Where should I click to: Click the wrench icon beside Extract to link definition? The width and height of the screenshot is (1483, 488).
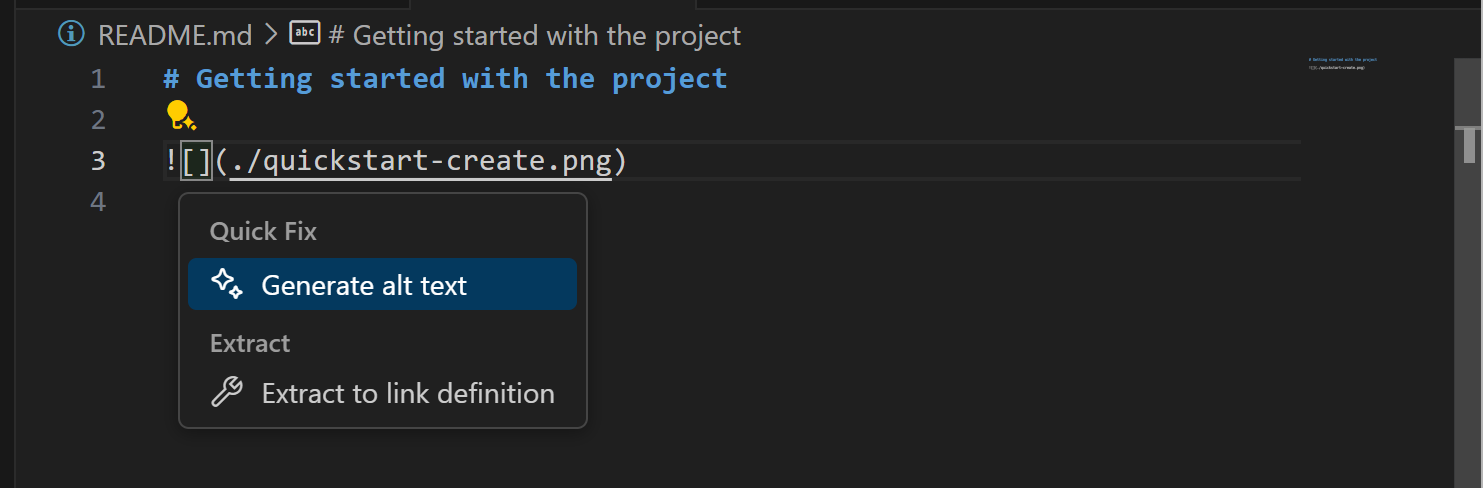227,393
